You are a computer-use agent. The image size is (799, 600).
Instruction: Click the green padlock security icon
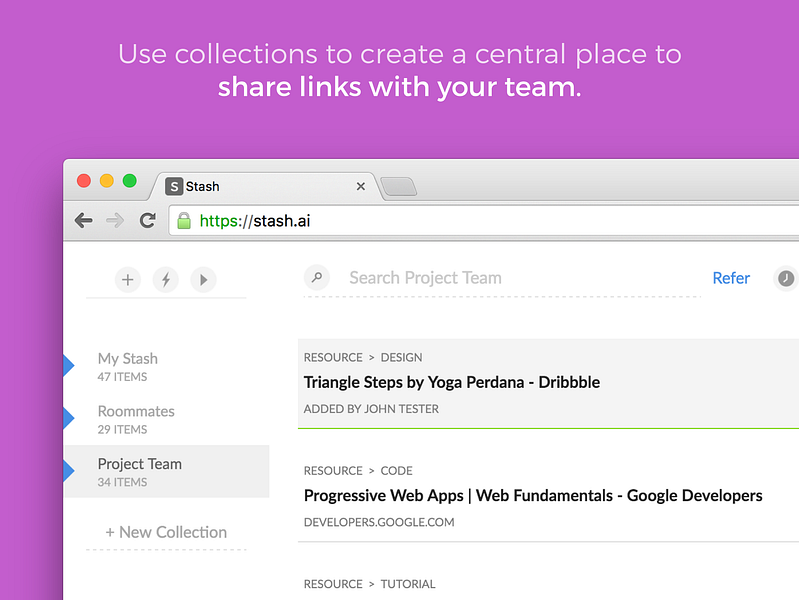pyautogui.click(x=184, y=221)
